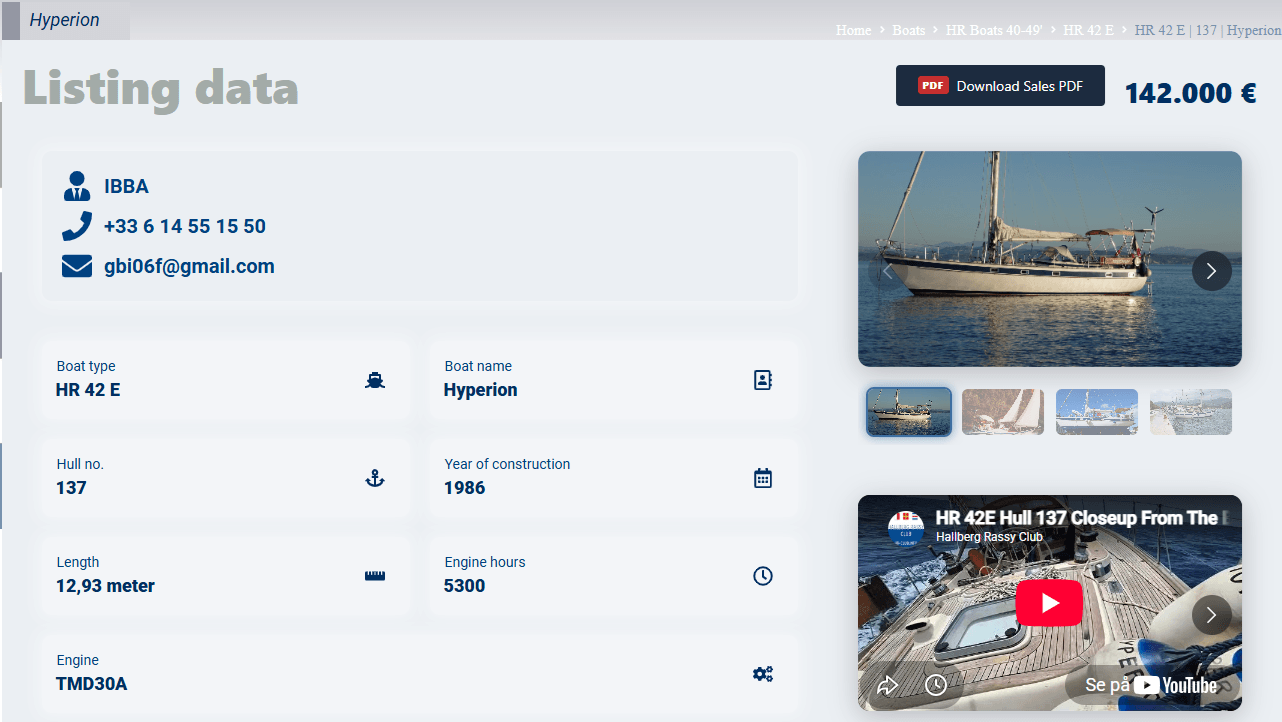Screen dimensions: 1282x722
Task: Click the phone handset icon
Action: pos(77,226)
